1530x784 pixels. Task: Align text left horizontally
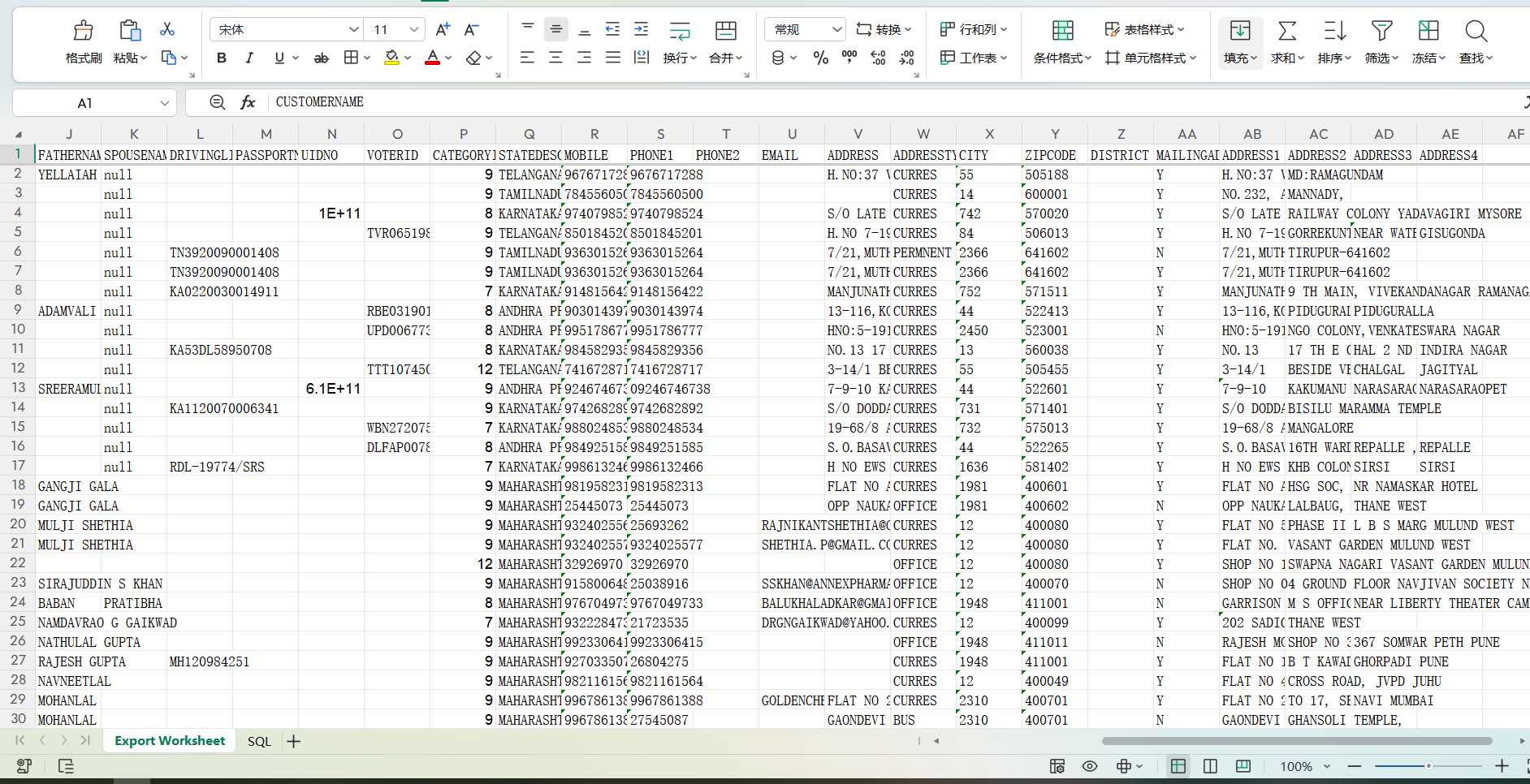(528, 58)
